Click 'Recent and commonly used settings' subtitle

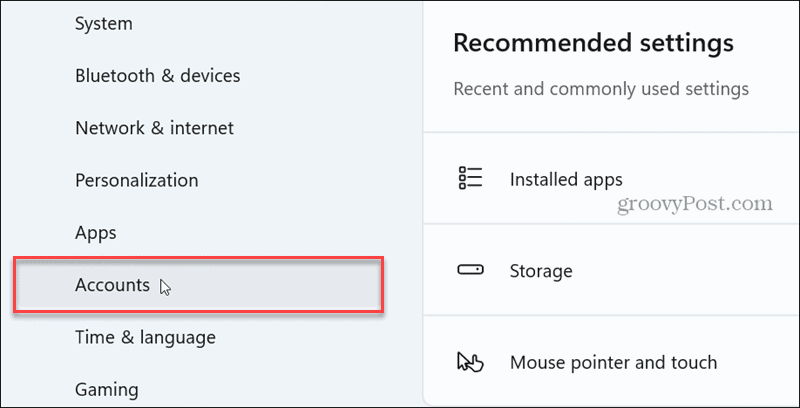601,89
